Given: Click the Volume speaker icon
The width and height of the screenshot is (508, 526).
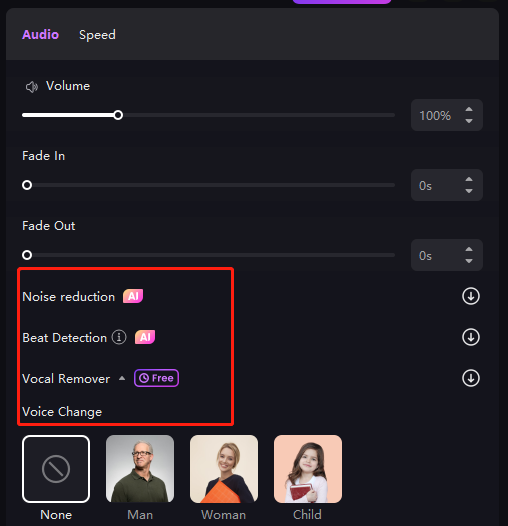Looking at the screenshot, I should (32, 87).
